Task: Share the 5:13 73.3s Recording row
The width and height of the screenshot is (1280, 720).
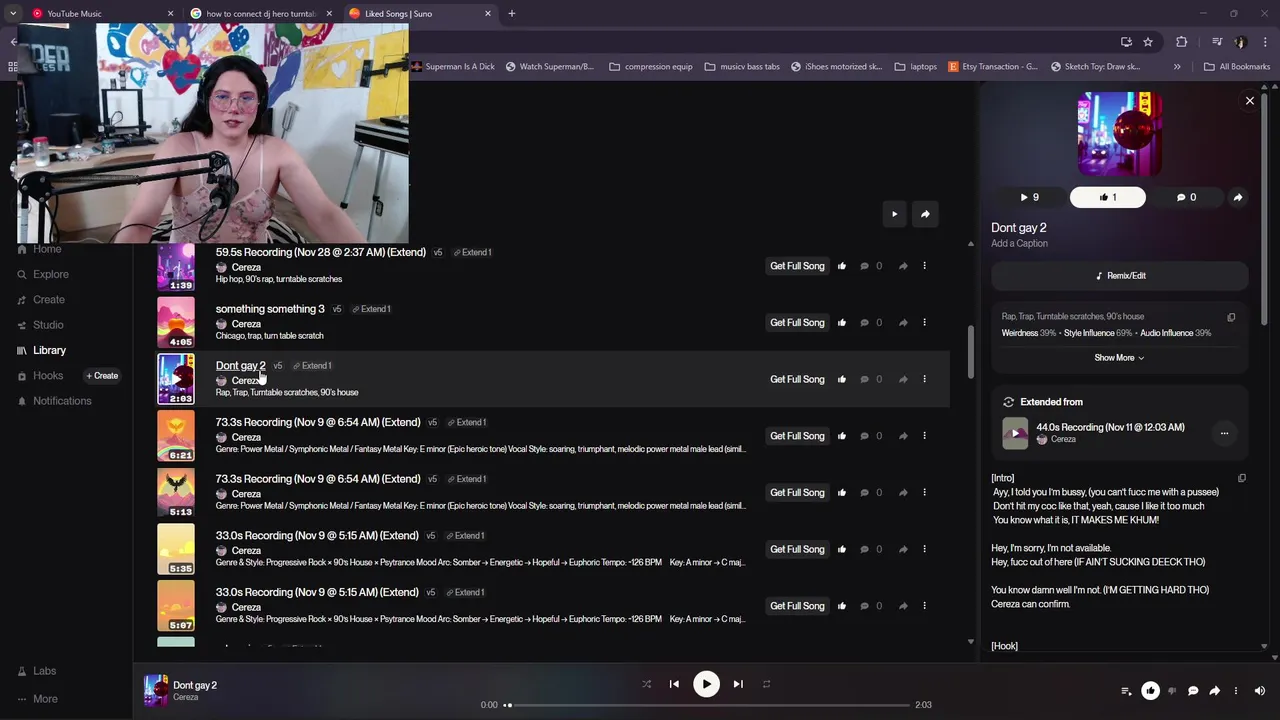Action: [903, 493]
